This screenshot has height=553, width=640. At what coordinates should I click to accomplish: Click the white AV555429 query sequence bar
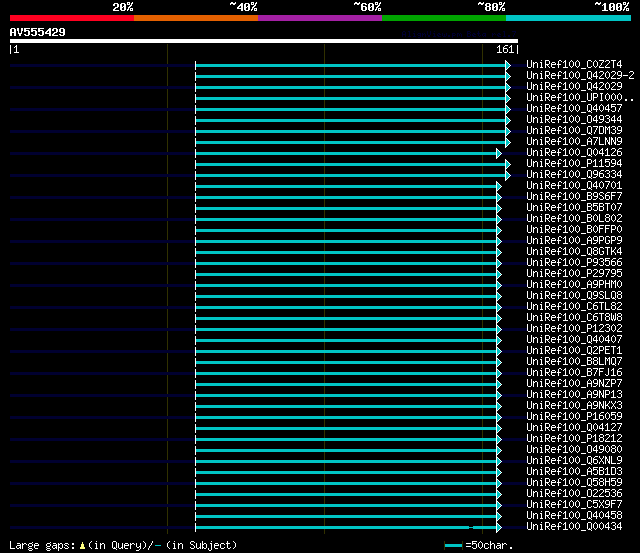(x=264, y=41)
